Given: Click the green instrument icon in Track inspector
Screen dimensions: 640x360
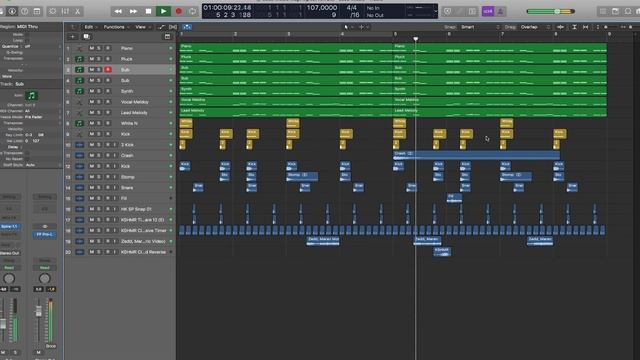Looking at the screenshot, I should coord(31,96).
